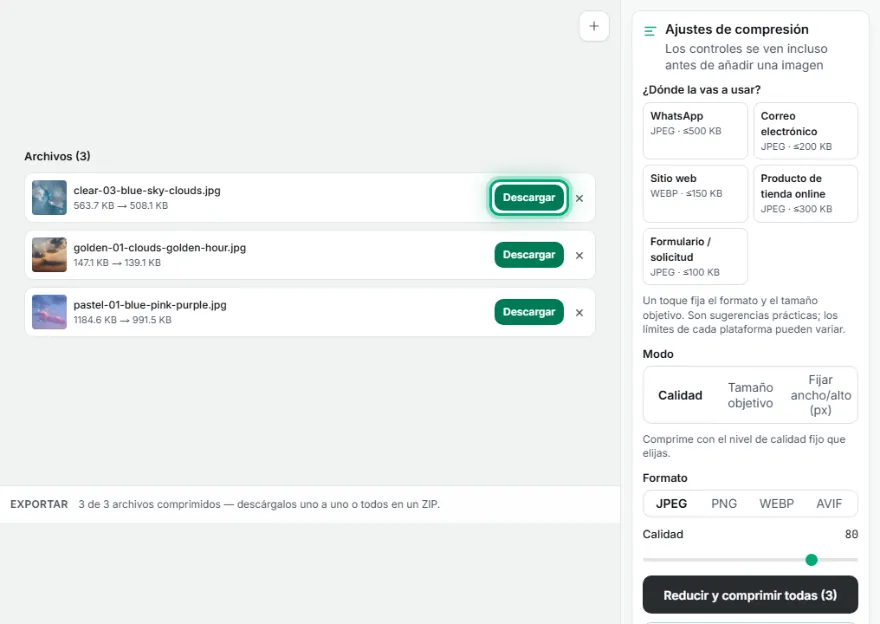The width and height of the screenshot is (880, 624).
Task: Click the Ajustes de compresión heading
Action: [737, 29]
